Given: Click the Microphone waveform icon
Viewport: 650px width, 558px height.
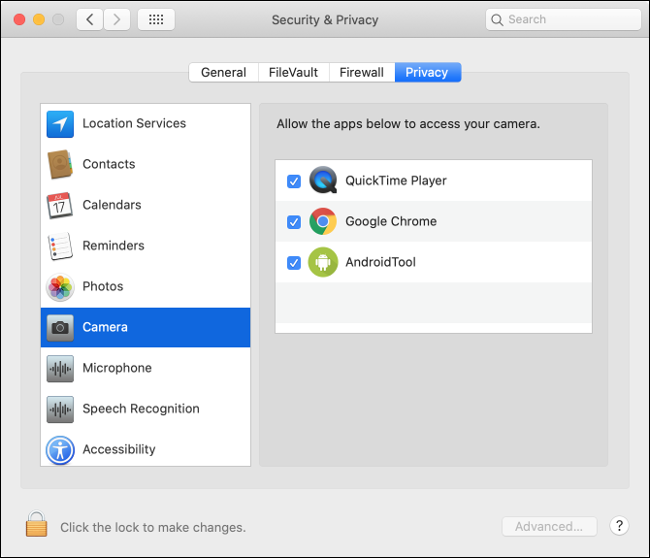Looking at the screenshot, I should tap(60, 368).
